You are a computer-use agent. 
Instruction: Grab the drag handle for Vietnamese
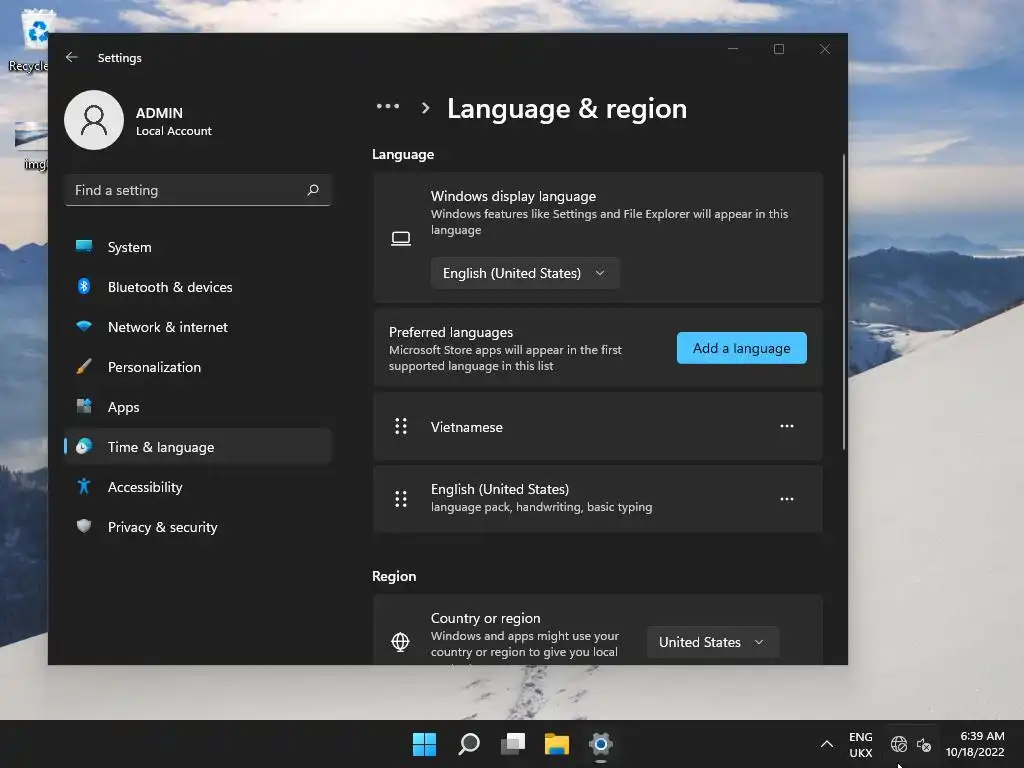401,426
